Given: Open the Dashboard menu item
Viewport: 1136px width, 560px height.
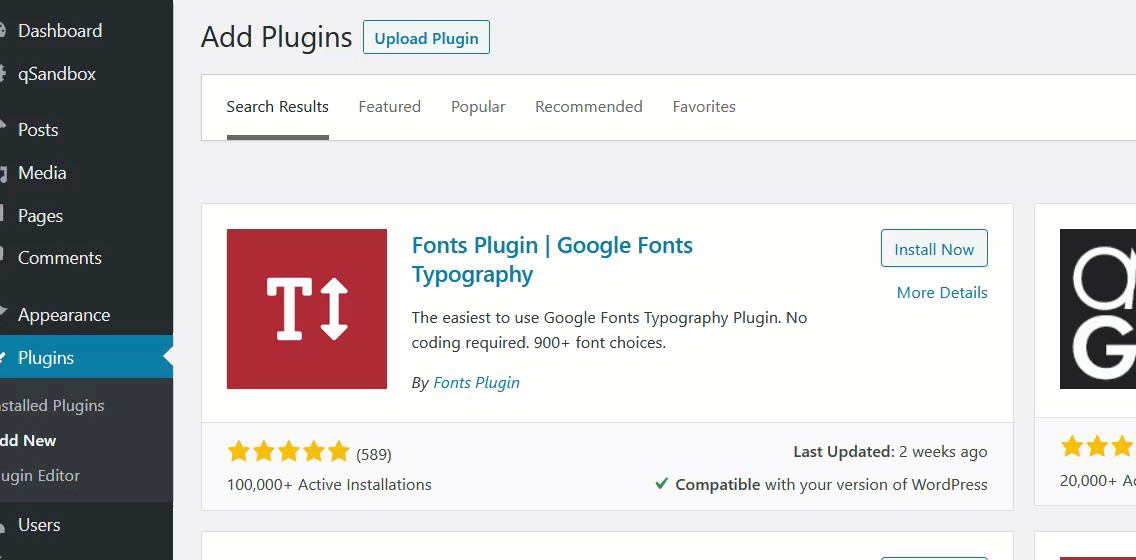Looking at the screenshot, I should [60, 31].
